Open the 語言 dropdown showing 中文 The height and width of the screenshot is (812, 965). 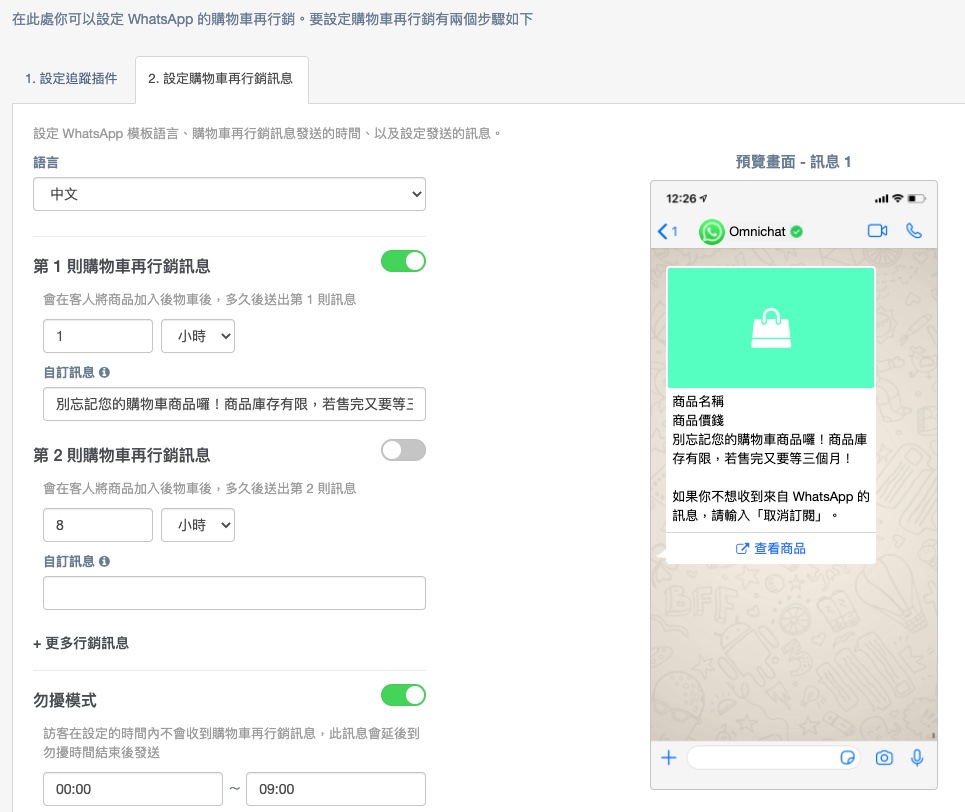coord(230,194)
